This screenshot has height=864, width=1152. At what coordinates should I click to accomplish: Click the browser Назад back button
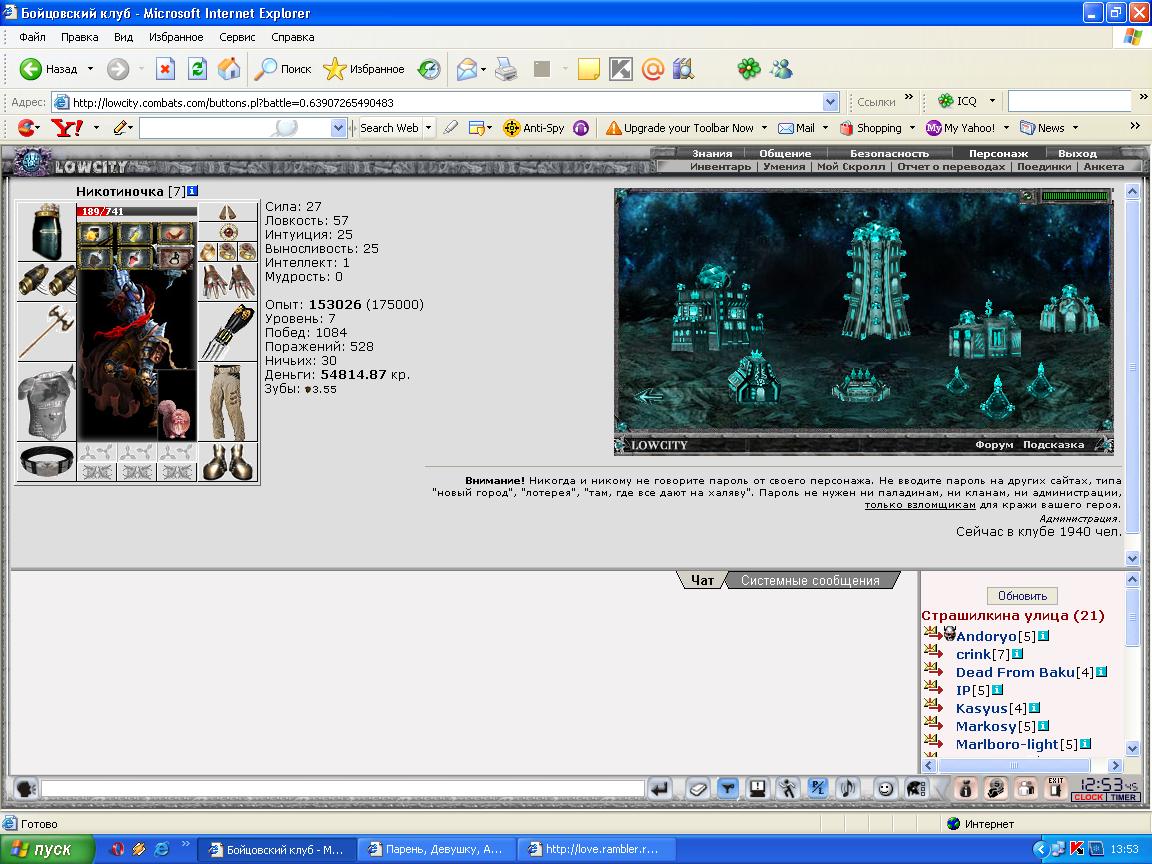[x=48, y=69]
